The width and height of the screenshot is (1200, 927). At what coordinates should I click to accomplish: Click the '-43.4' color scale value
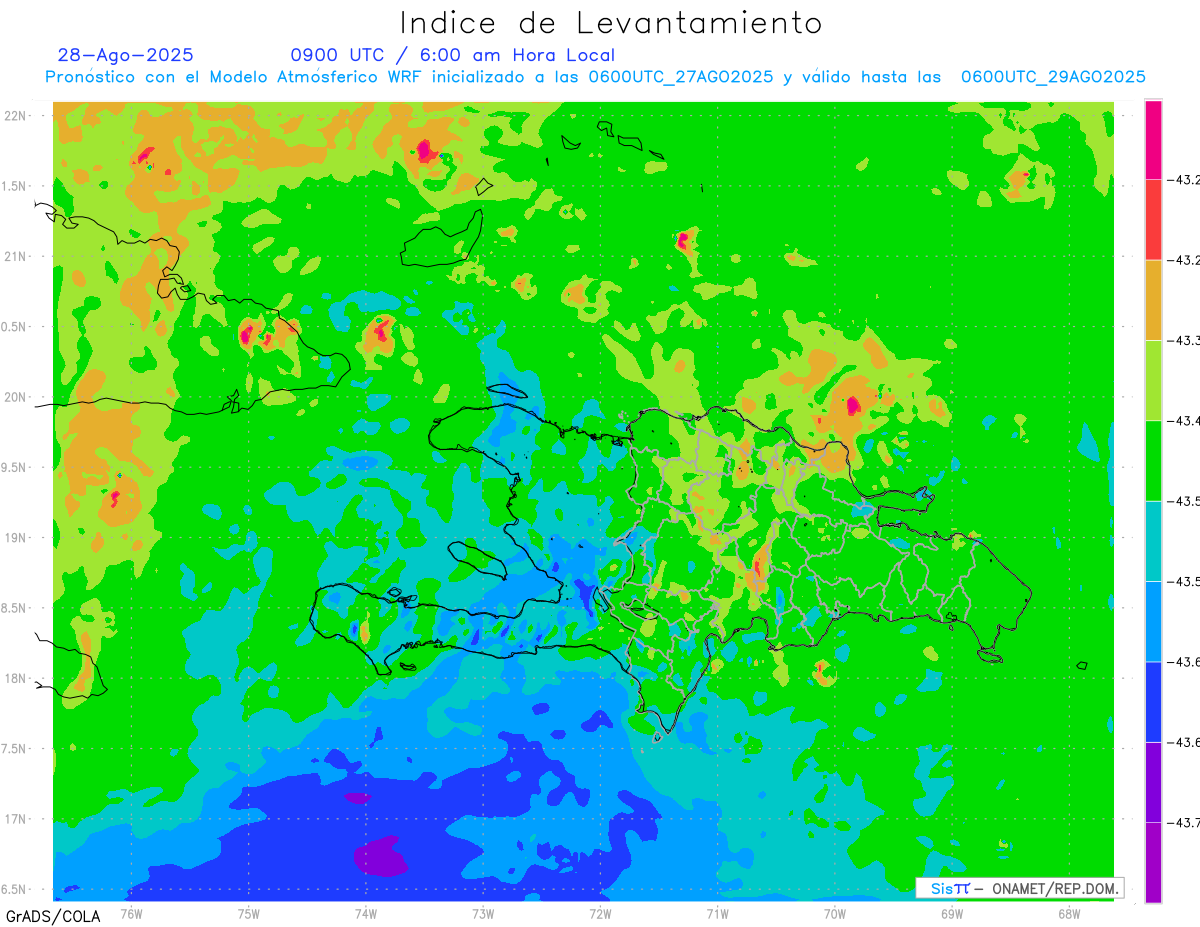pyautogui.click(x=1184, y=420)
